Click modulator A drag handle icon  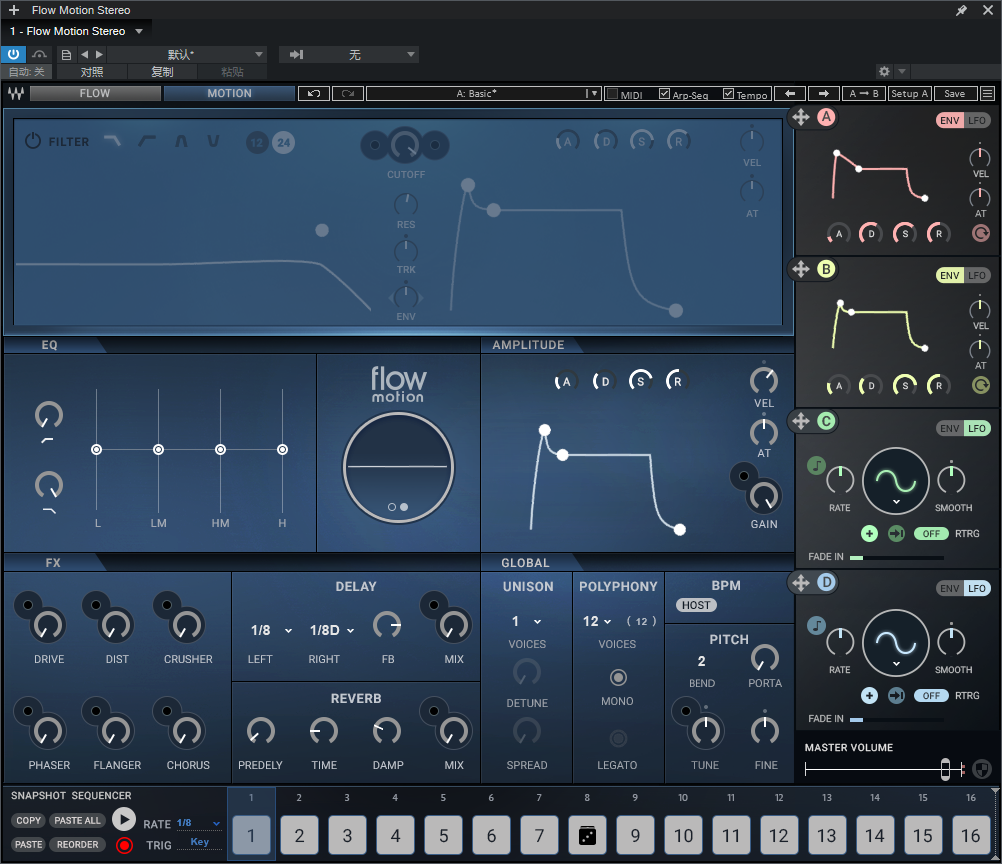click(x=801, y=117)
